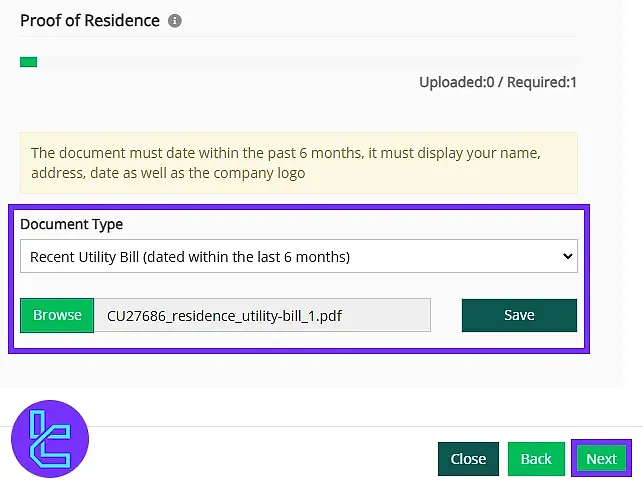This screenshot has width=643, height=489.
Task: Proceed with the Next button
Action: coord(601,459)
